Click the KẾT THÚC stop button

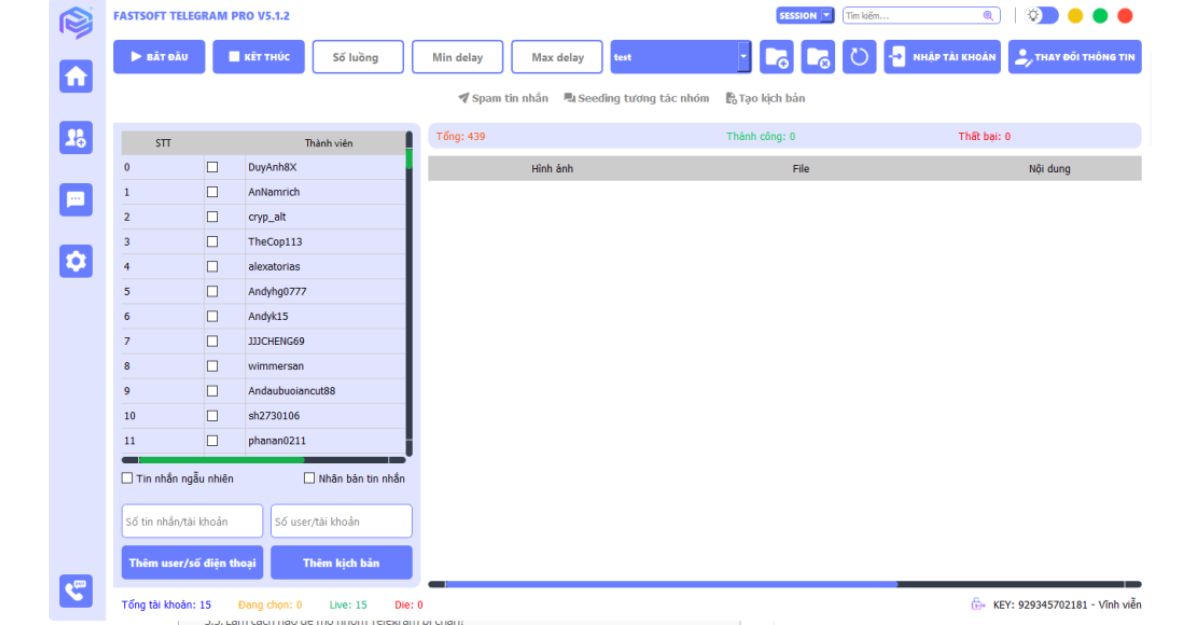(x=258, y=57)
